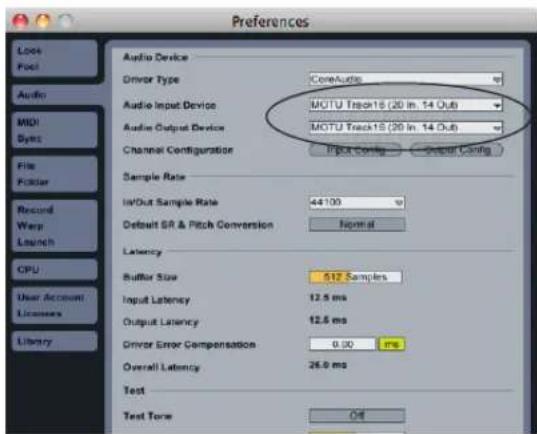Click the 12.5 ms Input Latency value
The image size is (537, 434).
coord(328,297)
